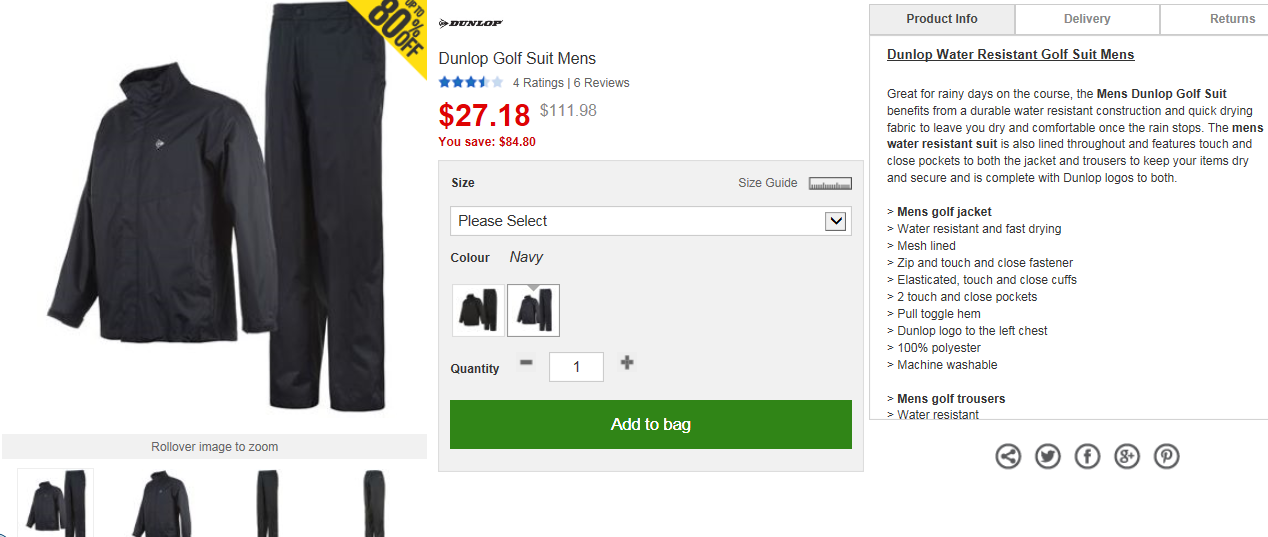Select the black colour swatch

[477, 311]
